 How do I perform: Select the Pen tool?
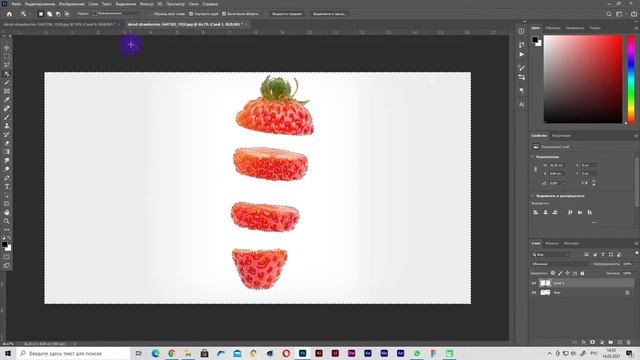click(7, 178)
